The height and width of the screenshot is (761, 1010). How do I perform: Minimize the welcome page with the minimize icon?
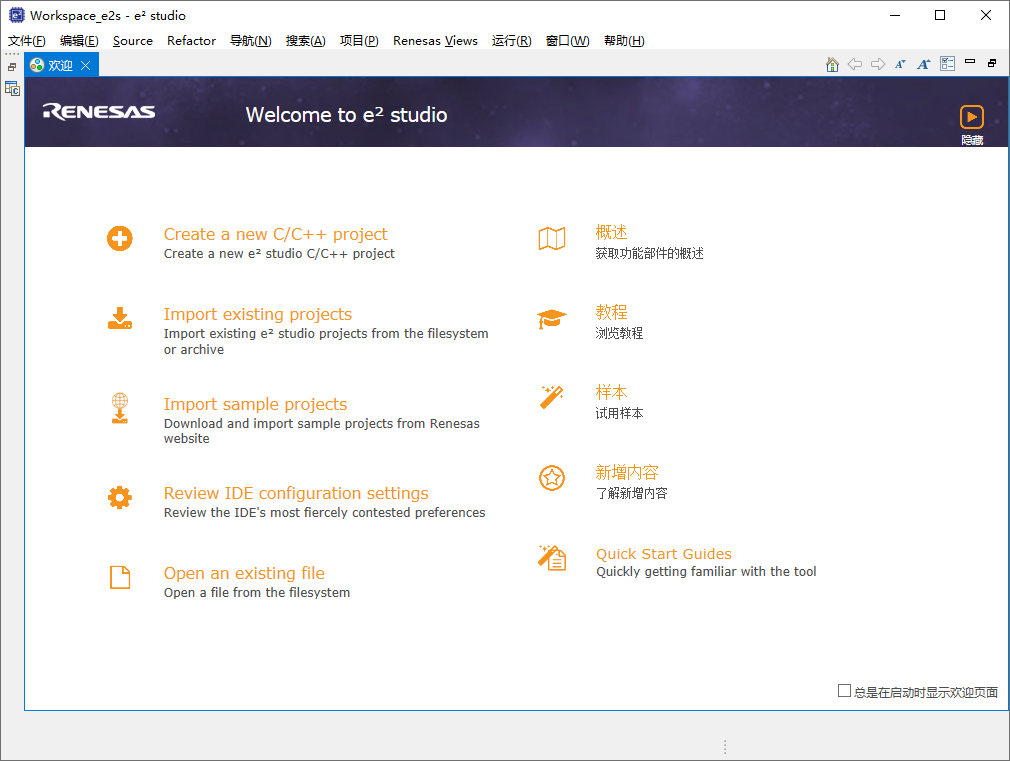pos(968,64)
